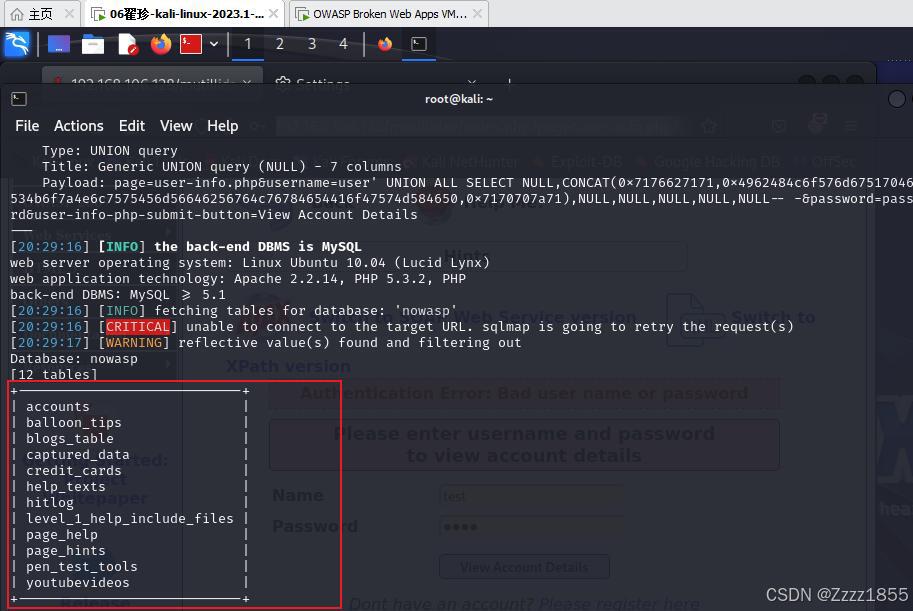Launch Firefox from the panel launcher
This screenshot has height=611, width=913.
[x=161, y=44]
